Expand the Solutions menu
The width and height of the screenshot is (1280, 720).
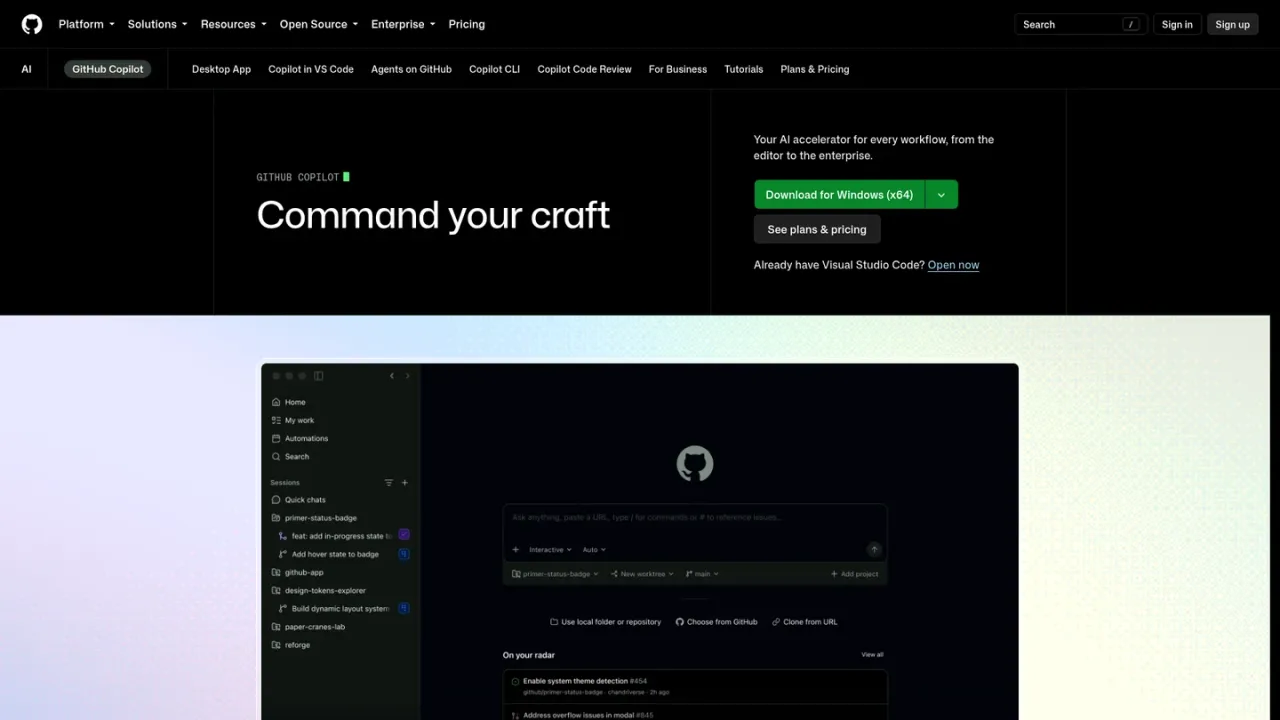[157, 24]
